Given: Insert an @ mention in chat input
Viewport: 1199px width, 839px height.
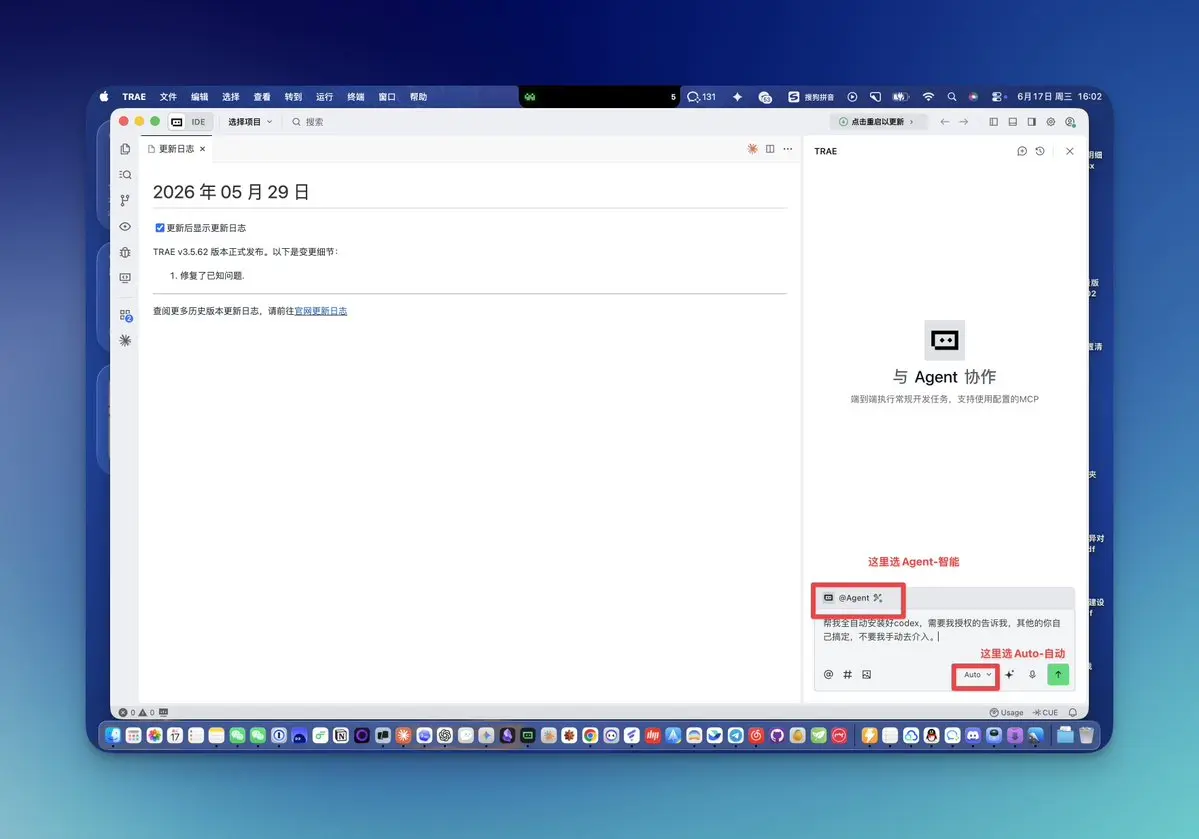Looking at the screenshot, I should (x=828, y=675).
